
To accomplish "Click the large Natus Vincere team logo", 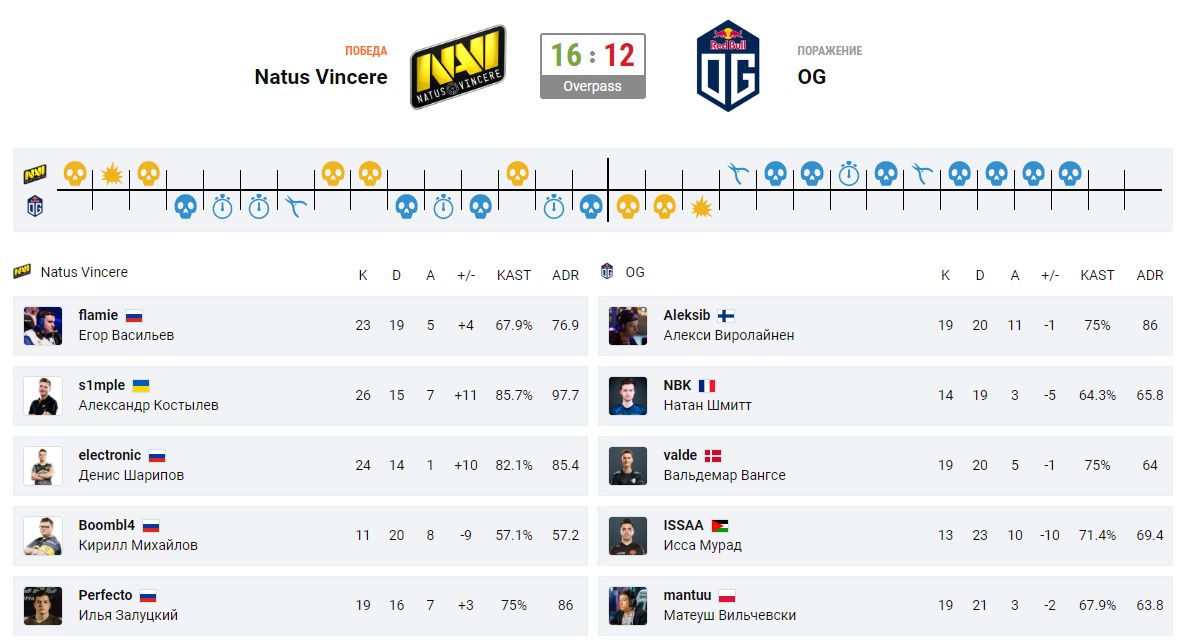I will (x=457, y=67).
